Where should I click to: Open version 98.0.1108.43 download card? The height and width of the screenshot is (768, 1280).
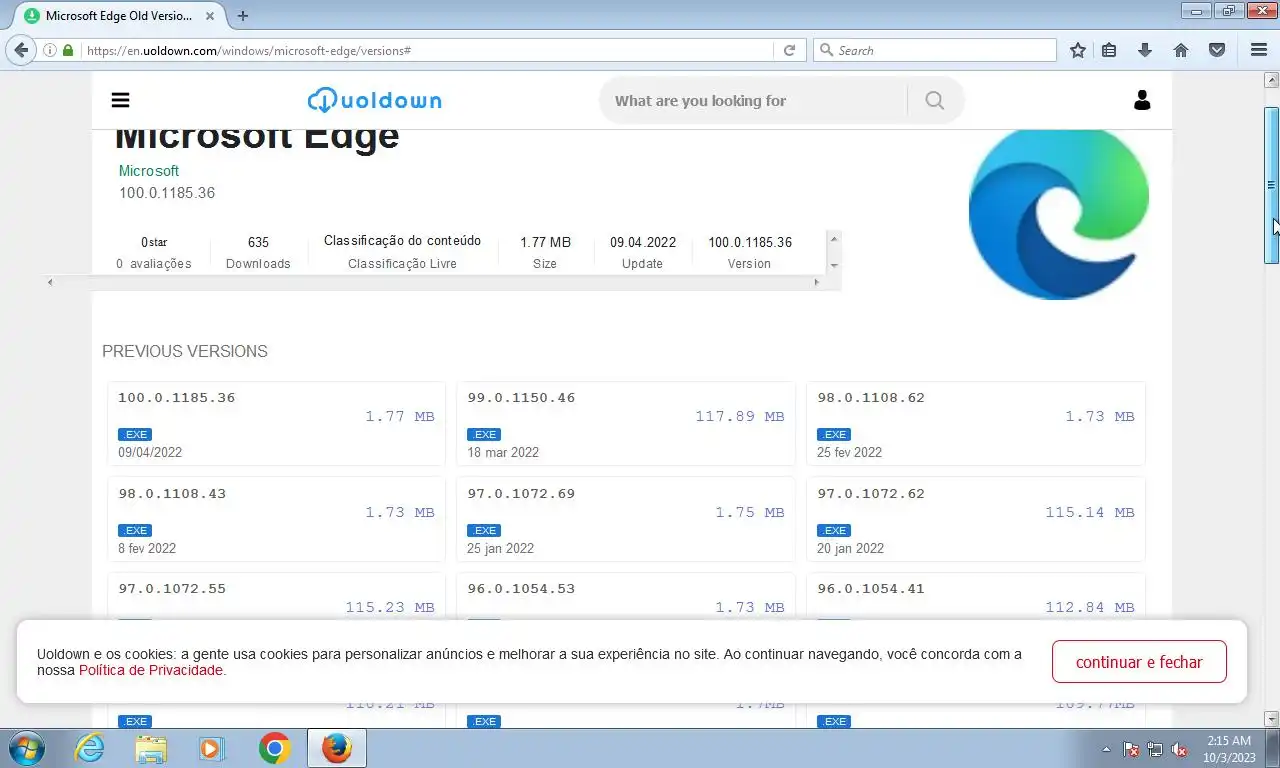(276, 519)
